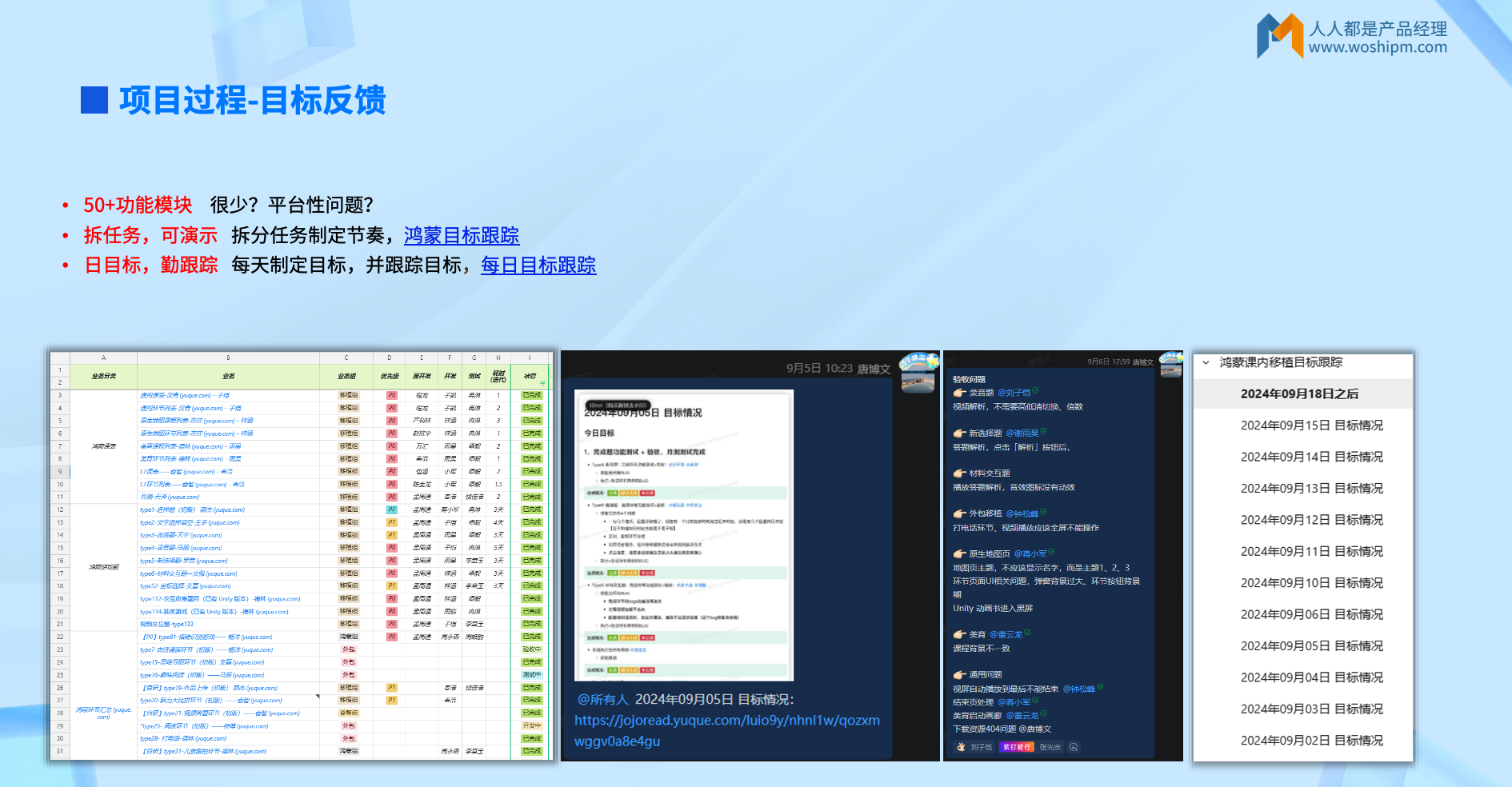Click the 业务组 header cell
1512x787 pixels.
point(346,376)
